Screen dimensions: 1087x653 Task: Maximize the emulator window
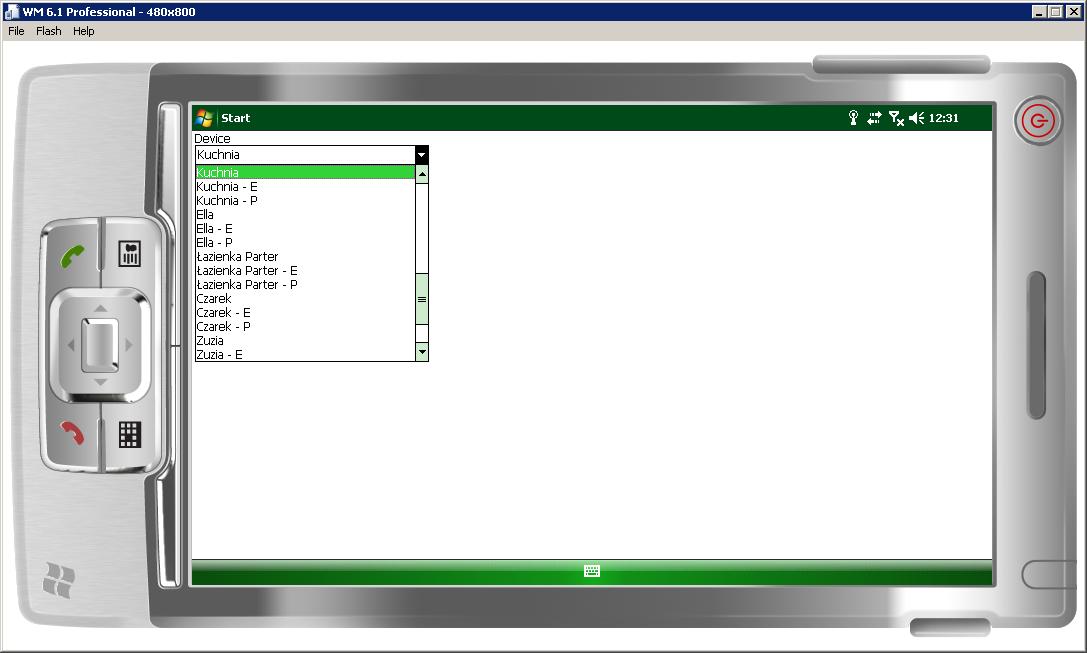tap(1055, 12)
